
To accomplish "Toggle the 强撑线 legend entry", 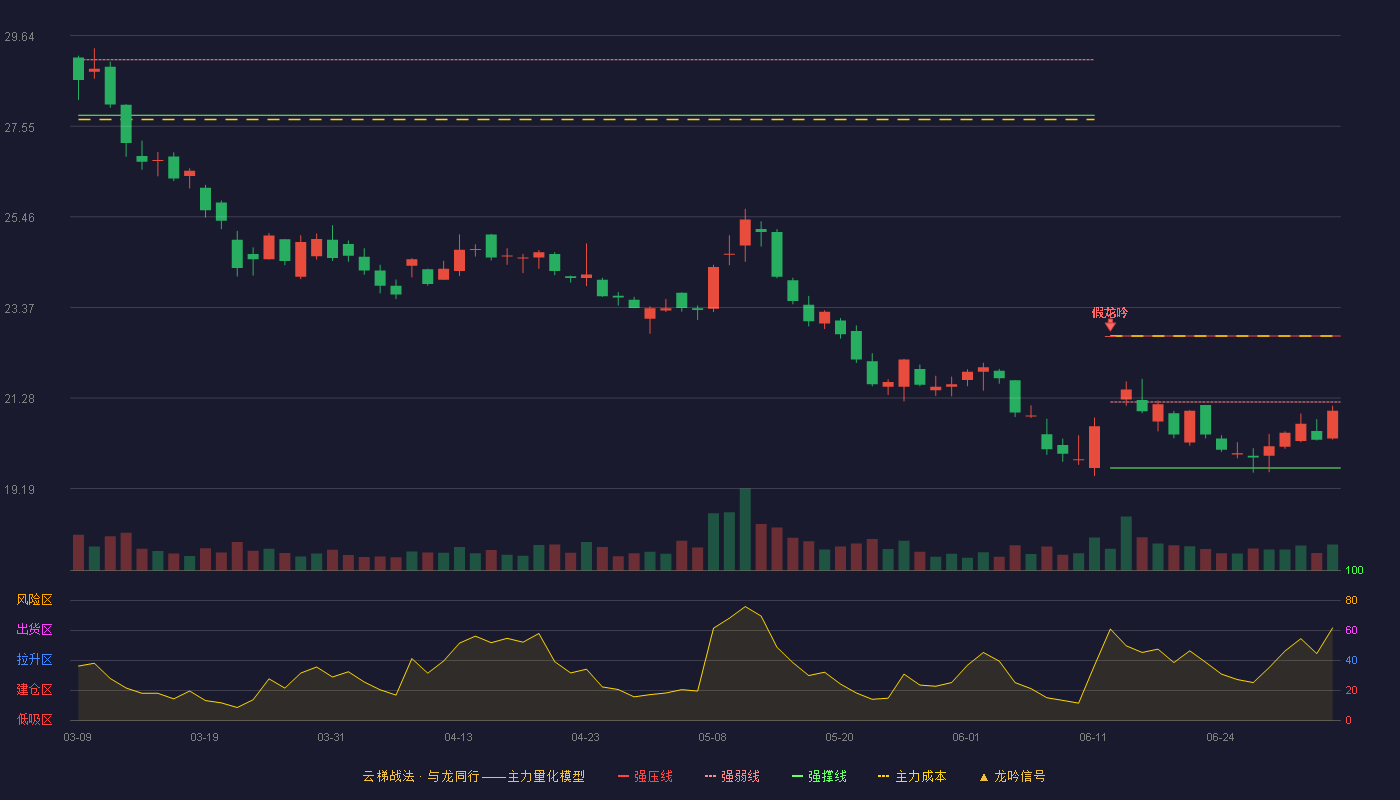I will point(819,776).
